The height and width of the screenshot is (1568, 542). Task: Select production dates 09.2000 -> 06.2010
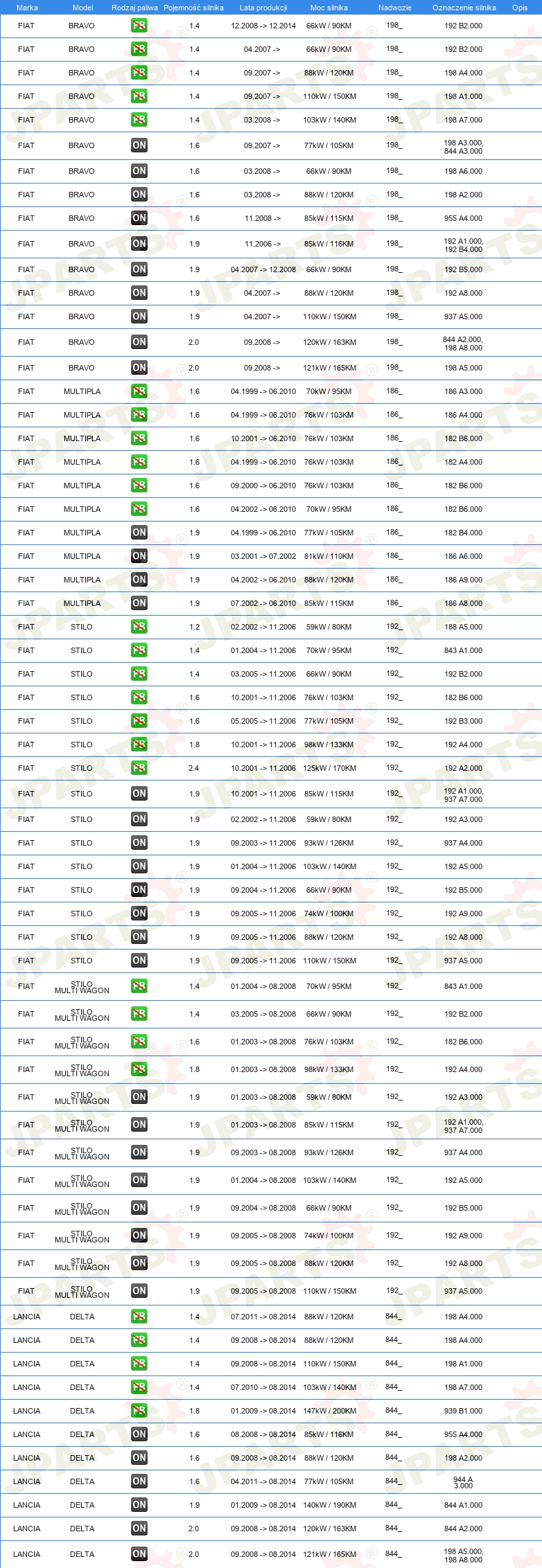point(263,485)
